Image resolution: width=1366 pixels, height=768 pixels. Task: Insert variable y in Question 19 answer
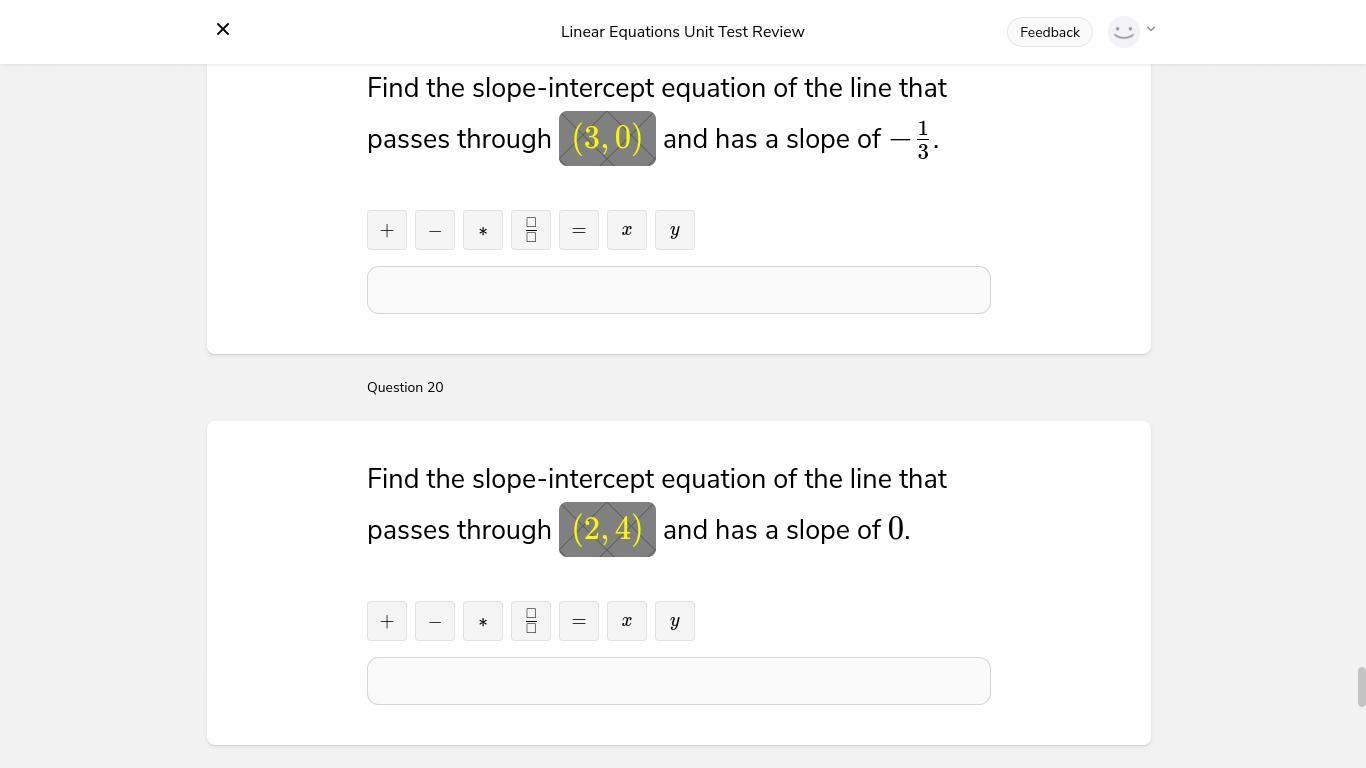coord(675,230)
